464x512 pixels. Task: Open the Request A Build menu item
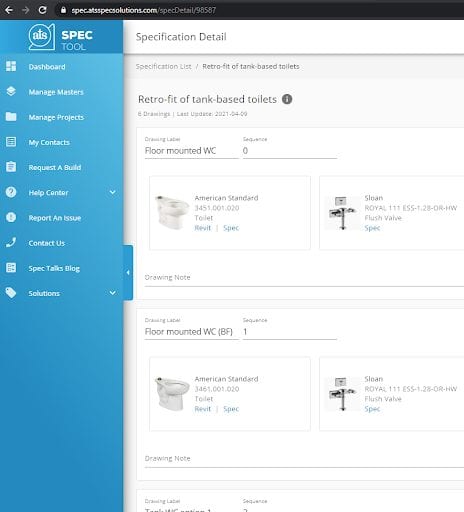55,167
